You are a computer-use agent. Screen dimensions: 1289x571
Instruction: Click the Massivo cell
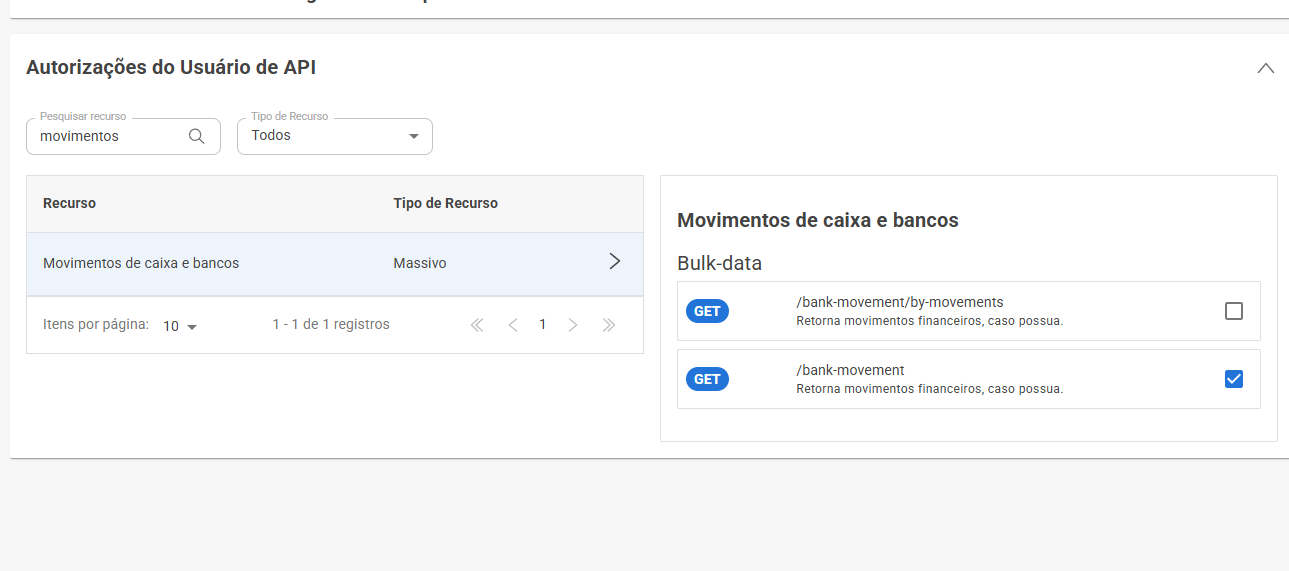point(420,264)
